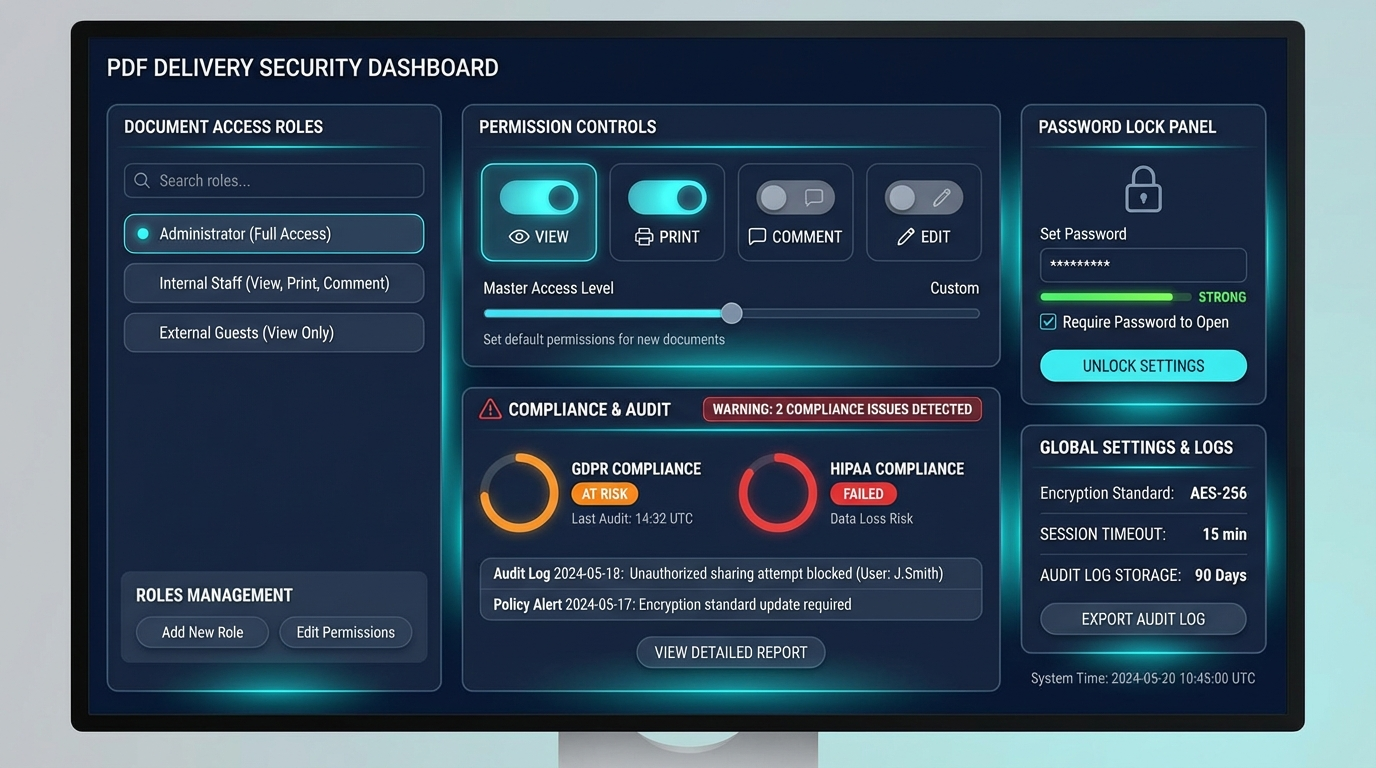This screenshot has width=1376, height=768.
Task: Toggle the PRINT permission switch
Action: coord(667,197)
